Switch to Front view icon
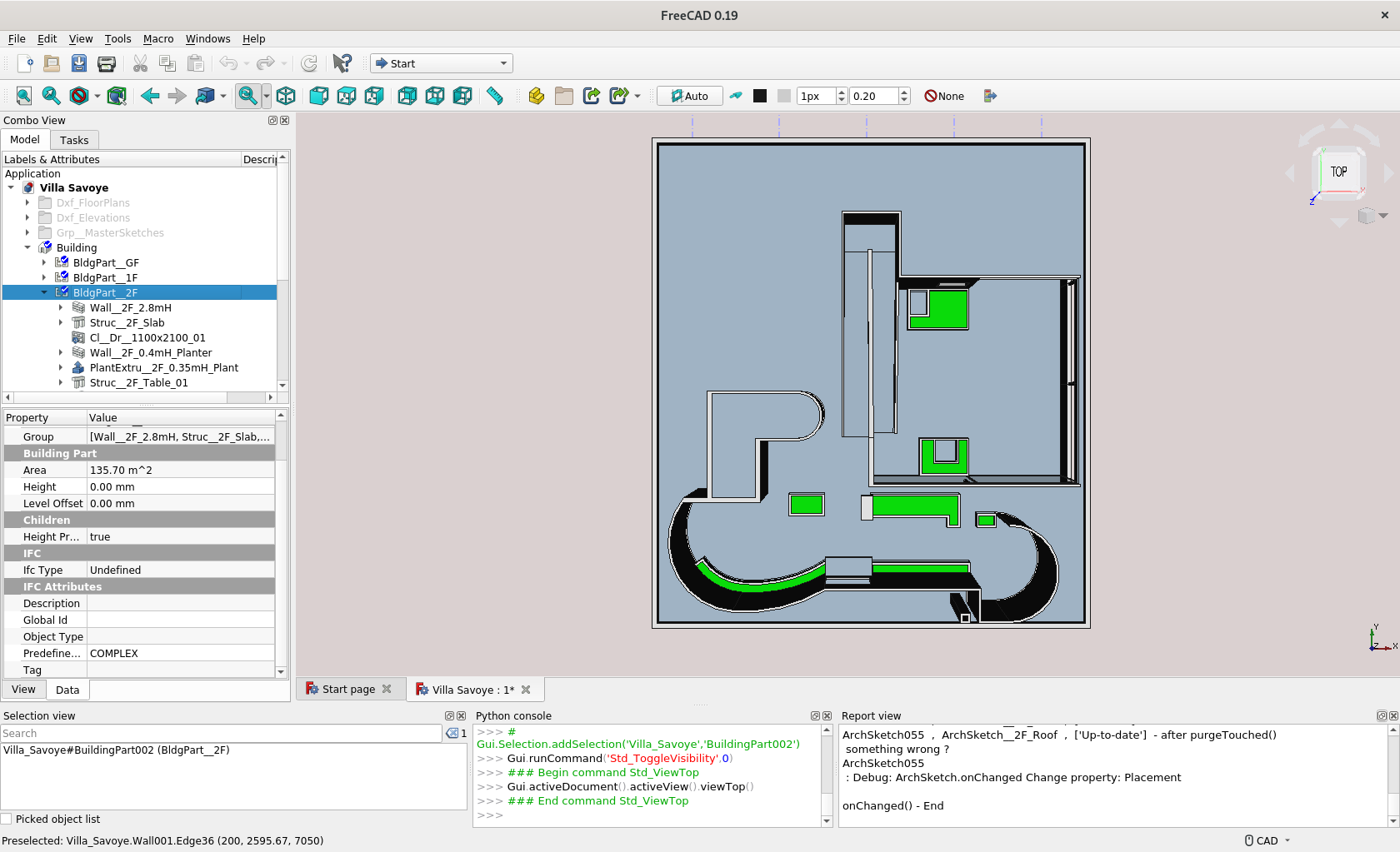The width and height of the screenshot is (1400, 852). pos(319,96)
